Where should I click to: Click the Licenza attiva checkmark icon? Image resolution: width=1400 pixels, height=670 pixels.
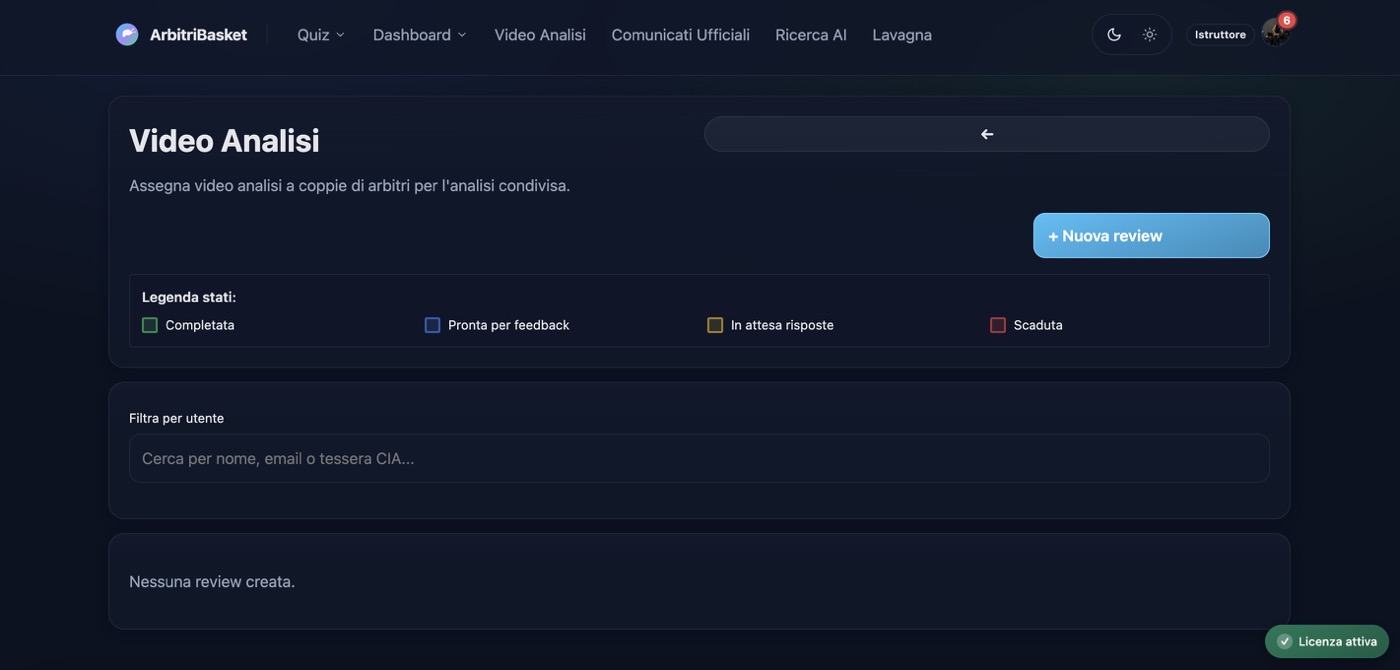(1285, 642)
